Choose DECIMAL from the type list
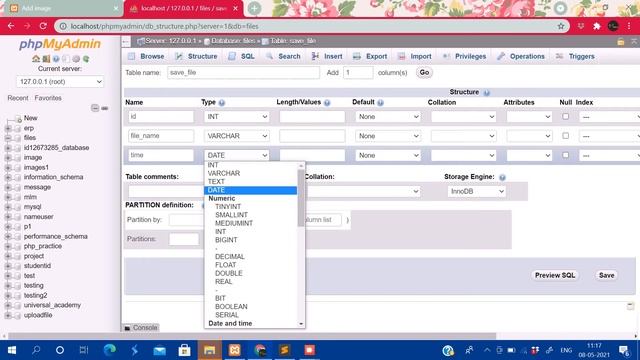This screenshot has height=360, width=640. tap(229, 256)
